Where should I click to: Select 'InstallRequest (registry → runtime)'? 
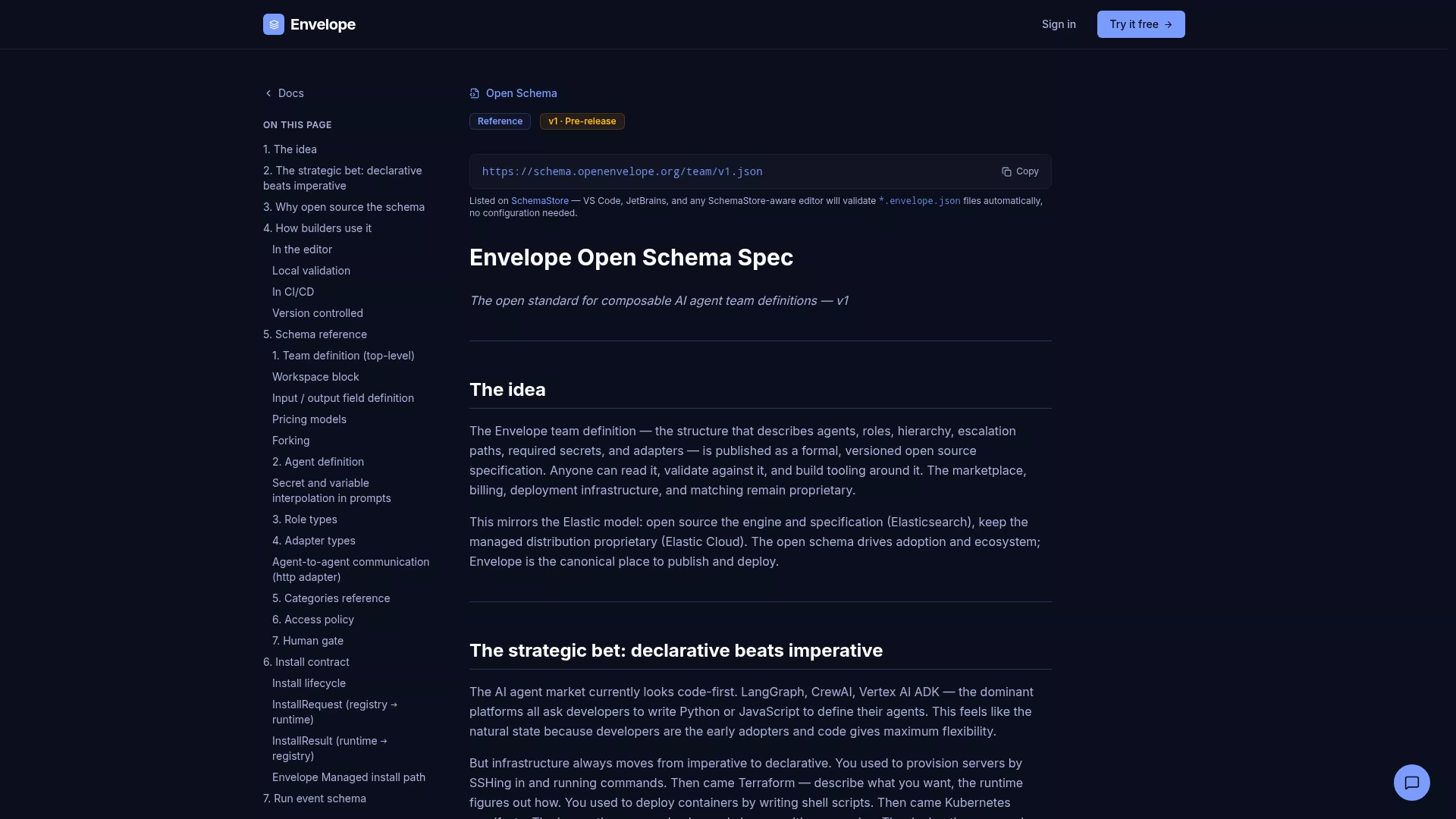coord(335,712)
